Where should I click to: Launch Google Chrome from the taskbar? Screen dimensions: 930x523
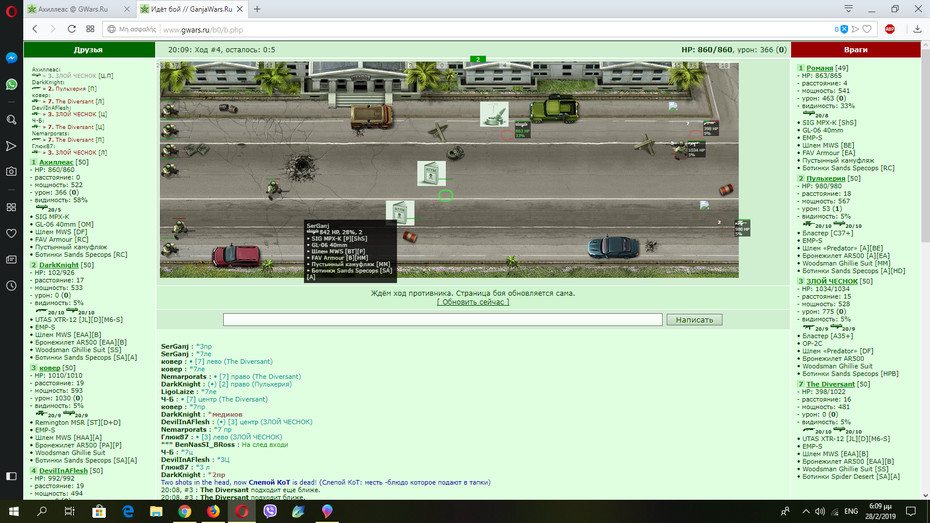184,511
